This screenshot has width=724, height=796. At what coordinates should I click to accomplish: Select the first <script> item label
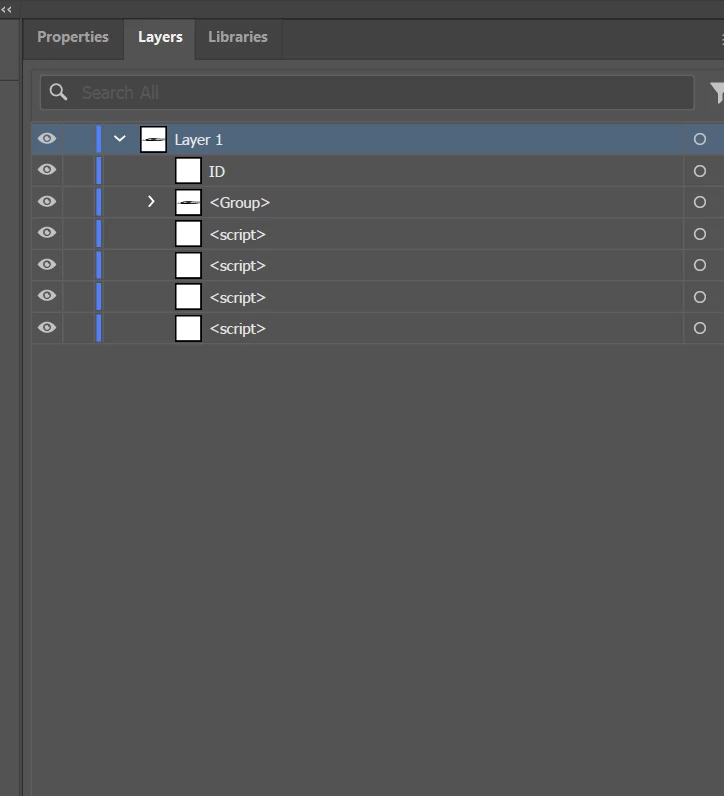(x=238, y=235)
